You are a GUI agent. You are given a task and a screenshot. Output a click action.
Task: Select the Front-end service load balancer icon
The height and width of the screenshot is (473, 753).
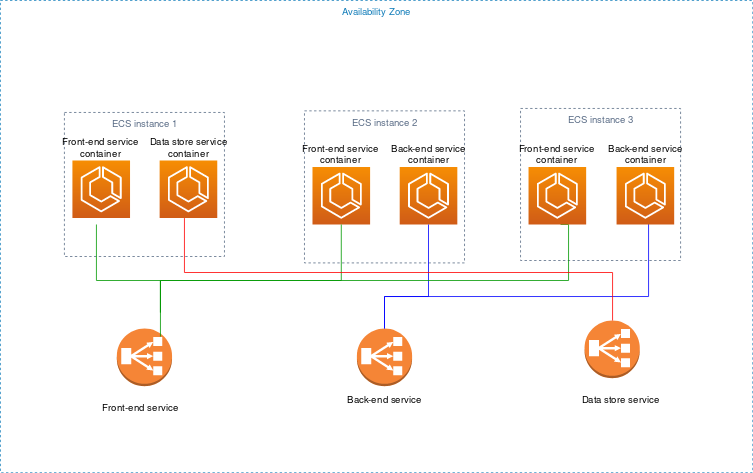tap(144, 357)
